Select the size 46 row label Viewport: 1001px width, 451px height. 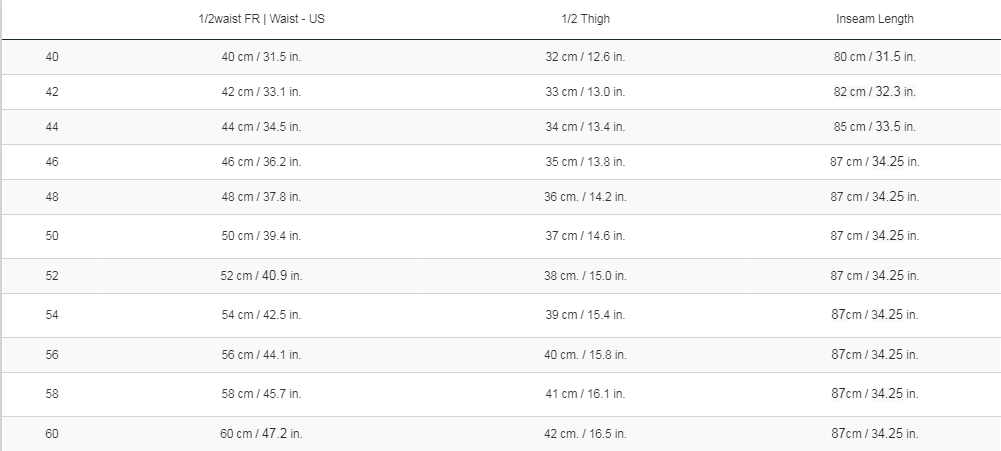click(x=52, y=161)
